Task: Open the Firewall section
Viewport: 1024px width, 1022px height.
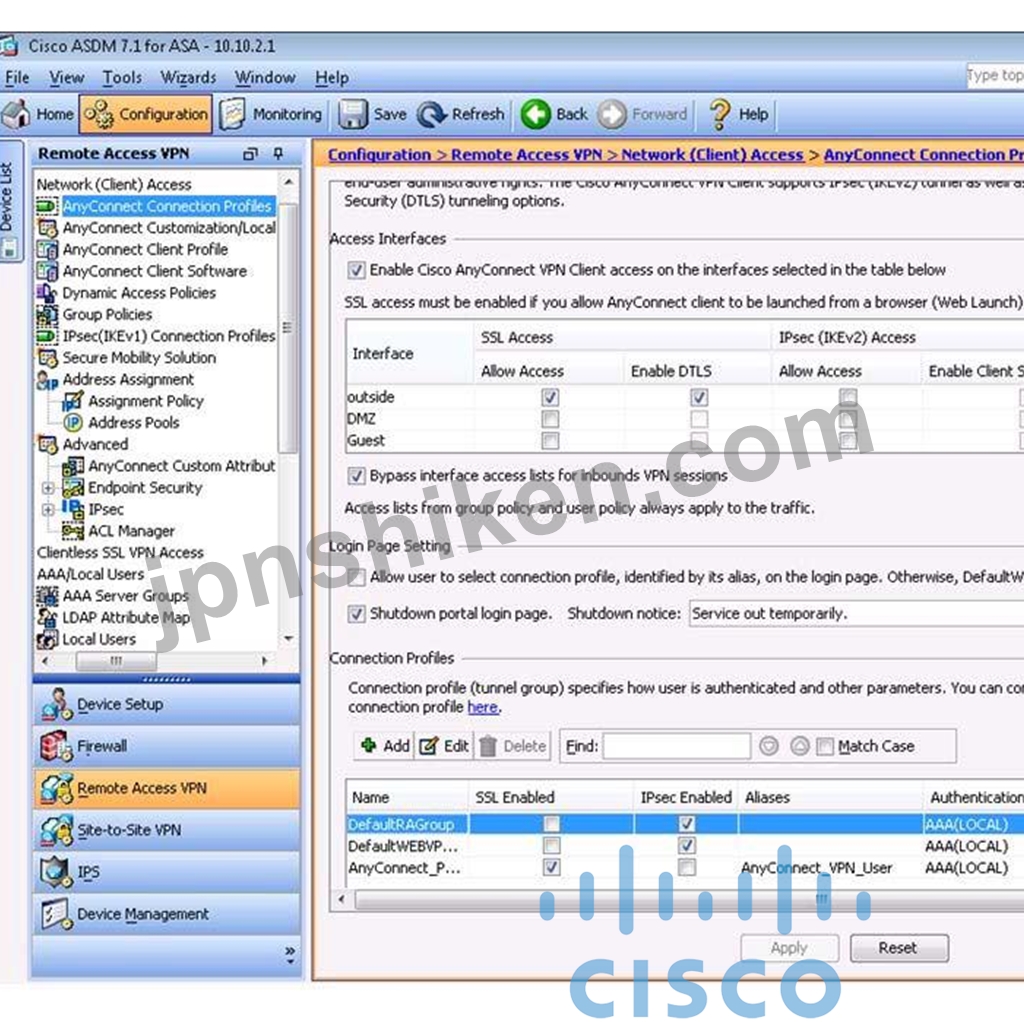Action: [167, 746]
